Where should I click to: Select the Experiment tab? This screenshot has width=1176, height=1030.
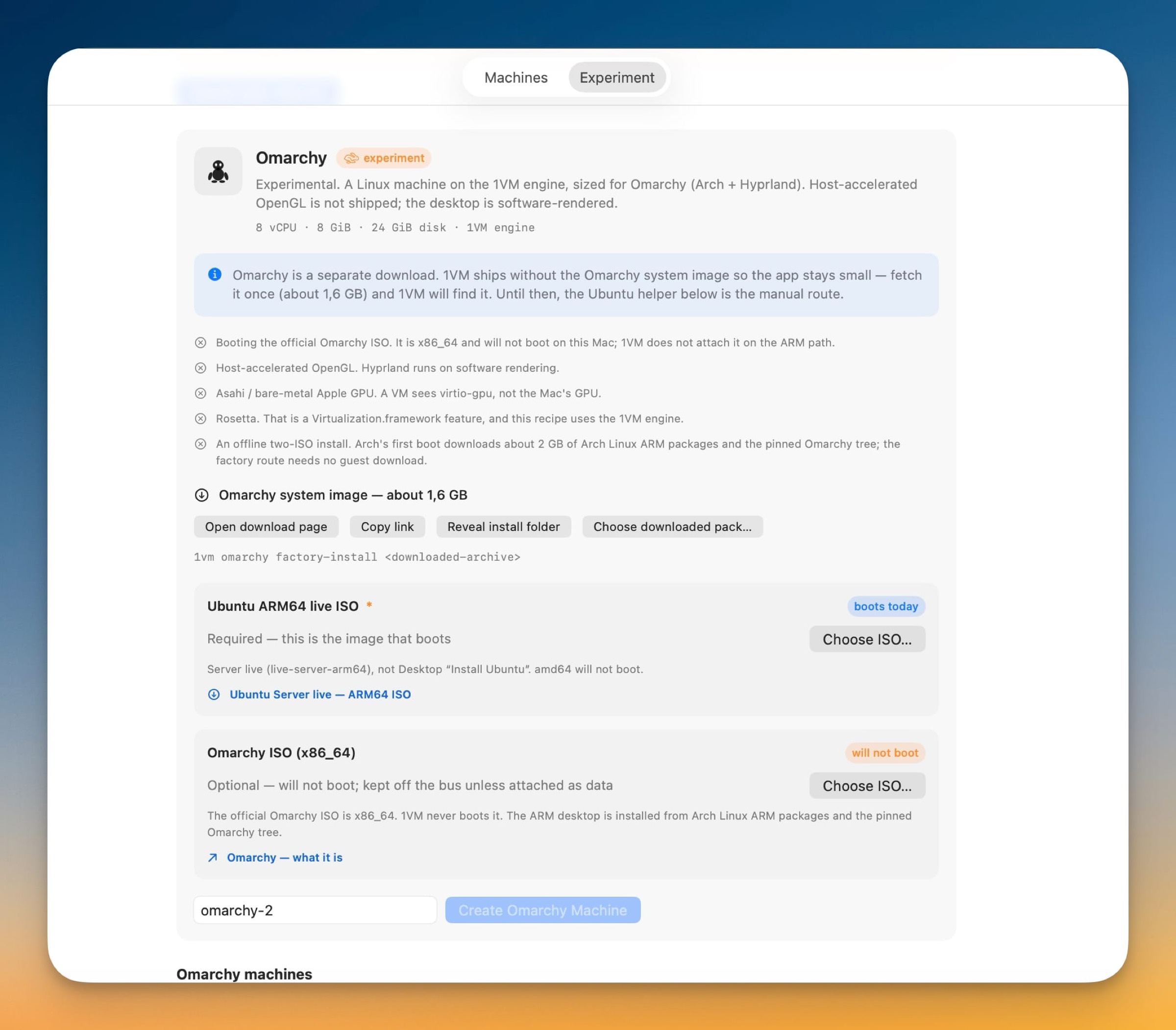pyautogui.click(x=616, y=77)
